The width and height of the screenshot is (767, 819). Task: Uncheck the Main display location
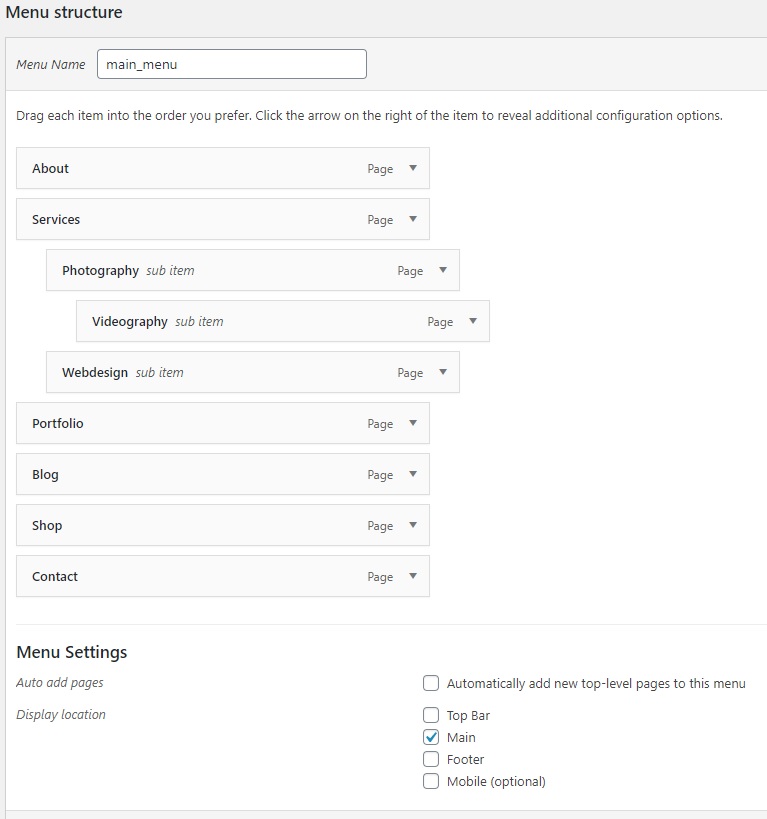(431, 738)
